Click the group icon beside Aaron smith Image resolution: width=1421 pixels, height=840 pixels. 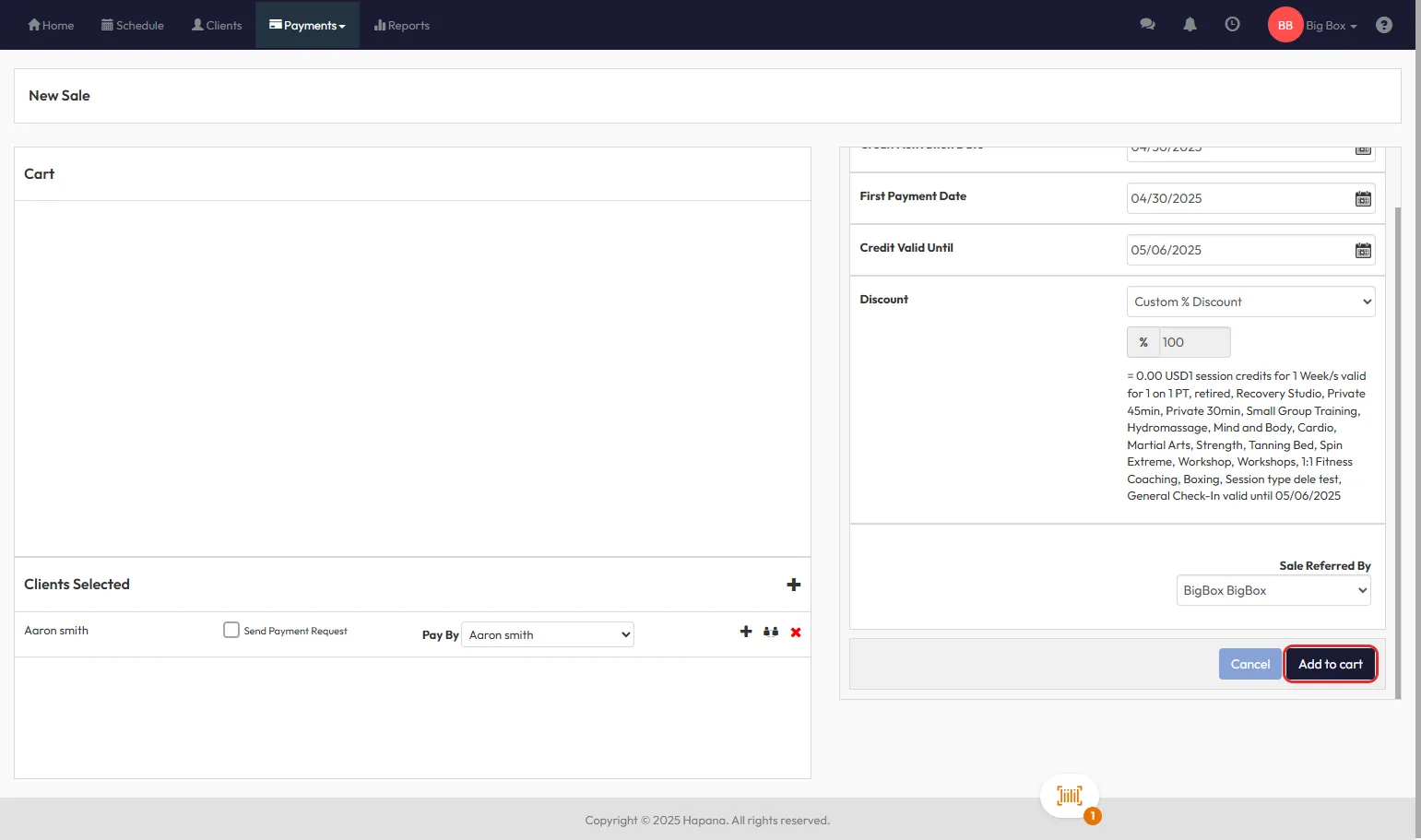pyautogui.click(x=771, y=632)
